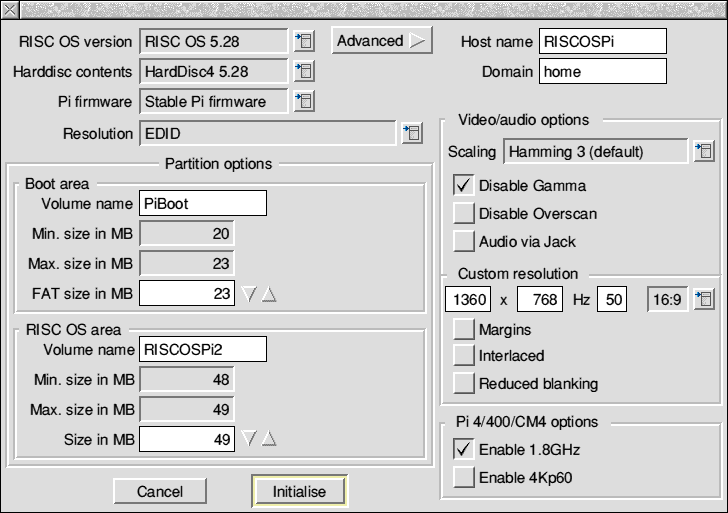Open RISC OS version menu icon

[305, 41]
